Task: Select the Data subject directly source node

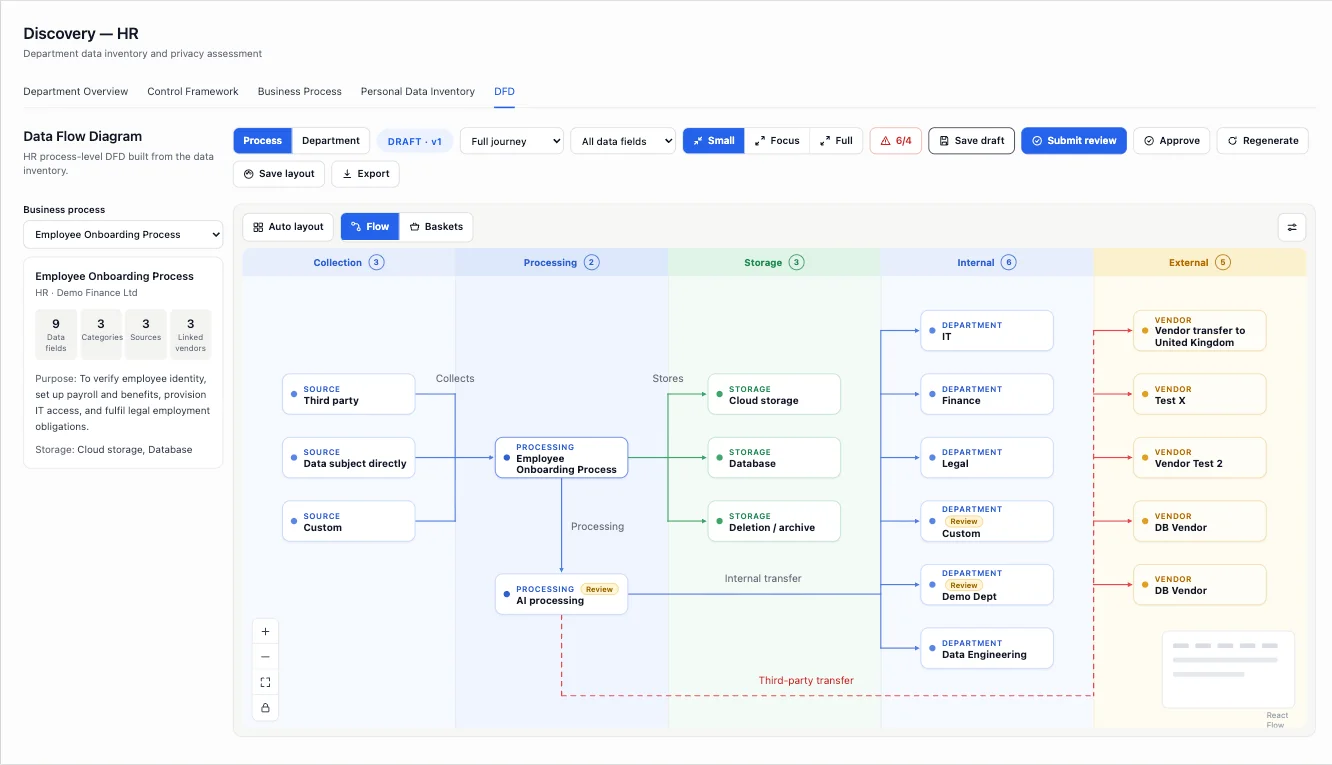Action: coord(348,458)
